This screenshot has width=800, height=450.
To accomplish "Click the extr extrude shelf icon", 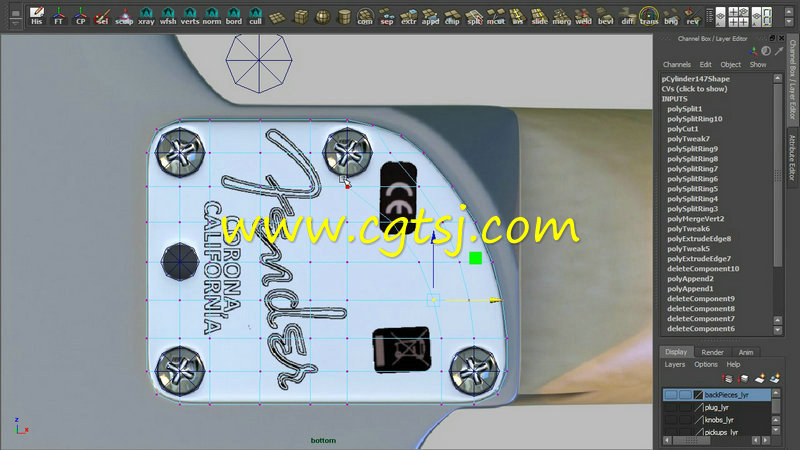I will (409, 16).
